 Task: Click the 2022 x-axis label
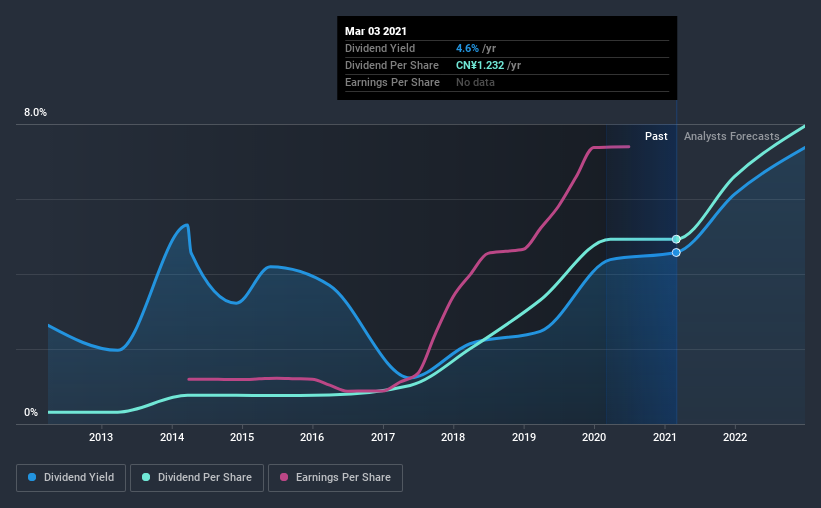(x=735, y=437)
